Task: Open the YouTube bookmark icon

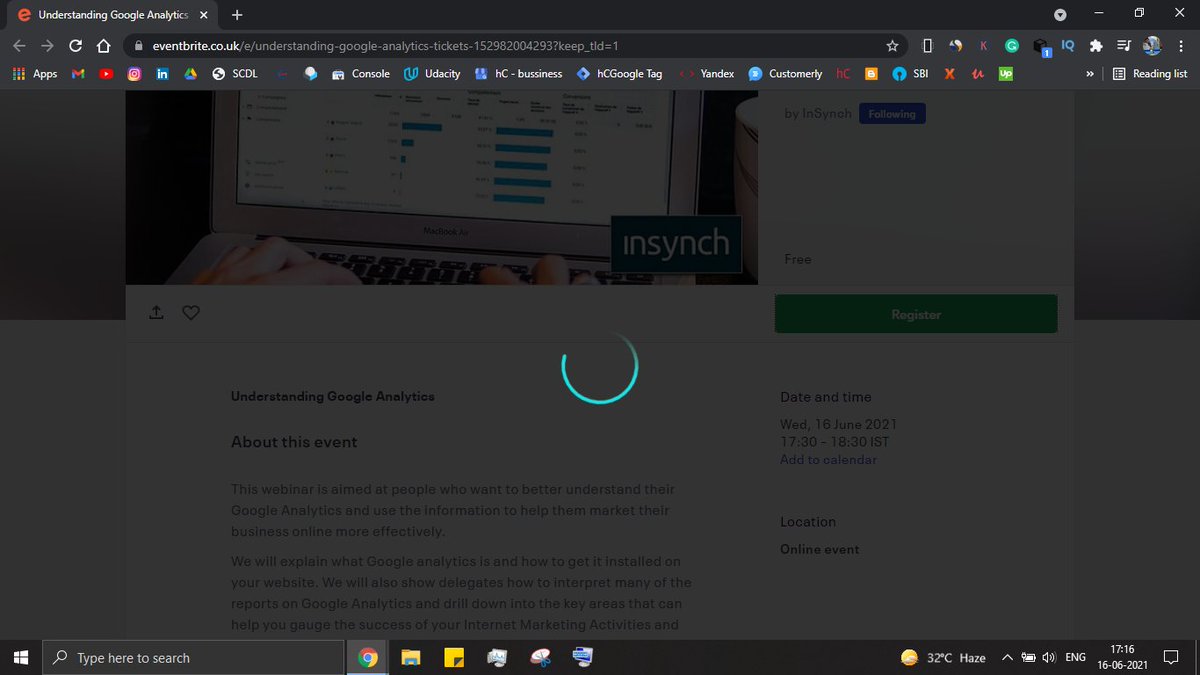Action: (106, 74)
